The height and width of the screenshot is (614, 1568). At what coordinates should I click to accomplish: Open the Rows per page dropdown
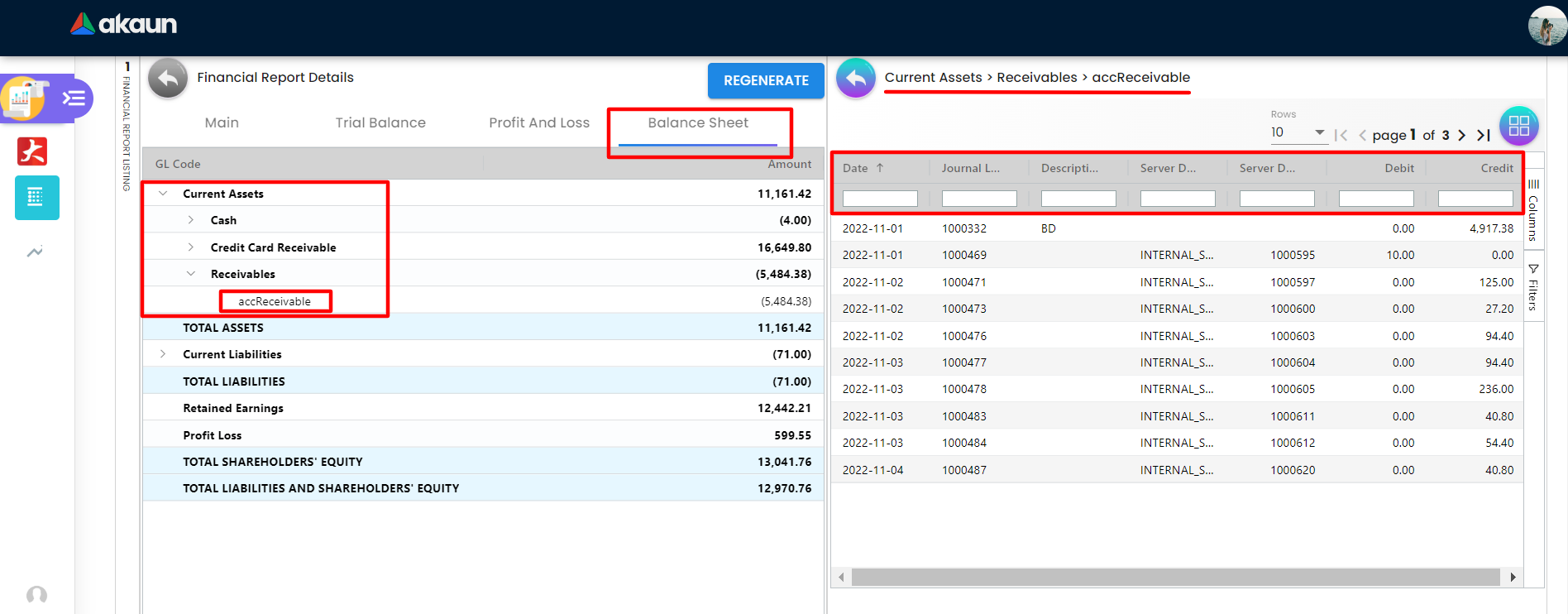(1298, 132)
